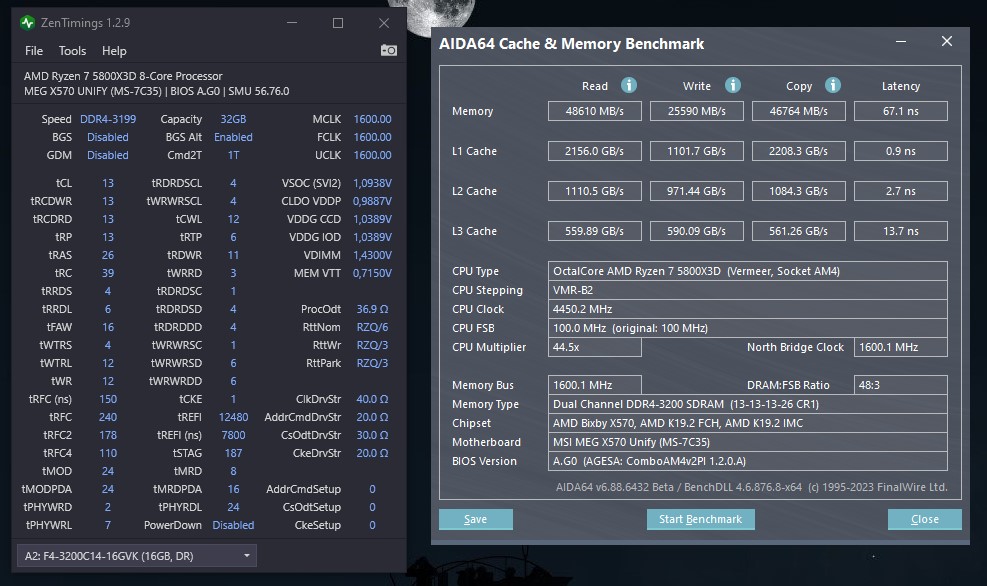Click the L2 Cache Read value 1110.5 GB/s
Image resolution: width=987 pixels, height=586 pixels.
click(x=595, y=191)
